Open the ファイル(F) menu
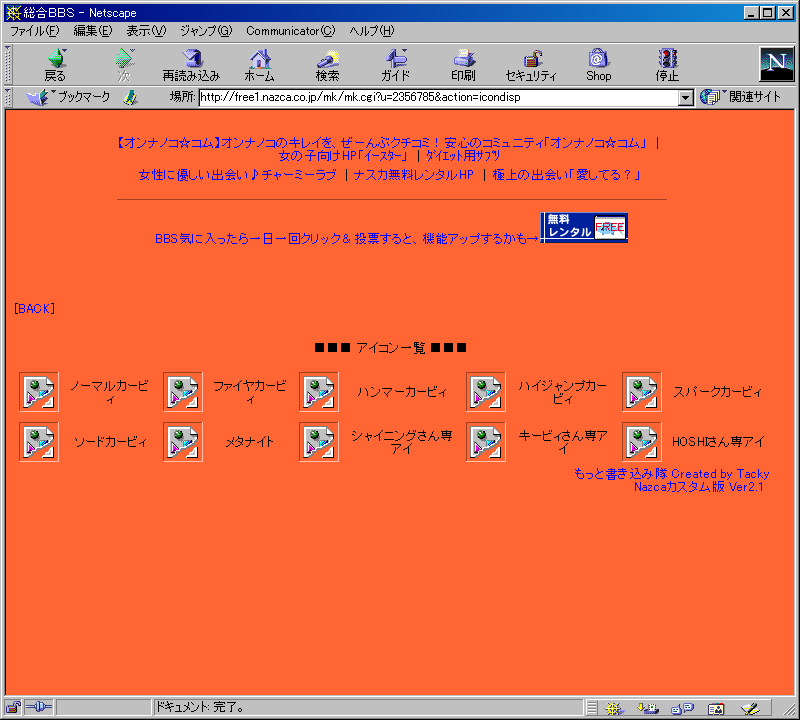 click(x=35, y=31)
